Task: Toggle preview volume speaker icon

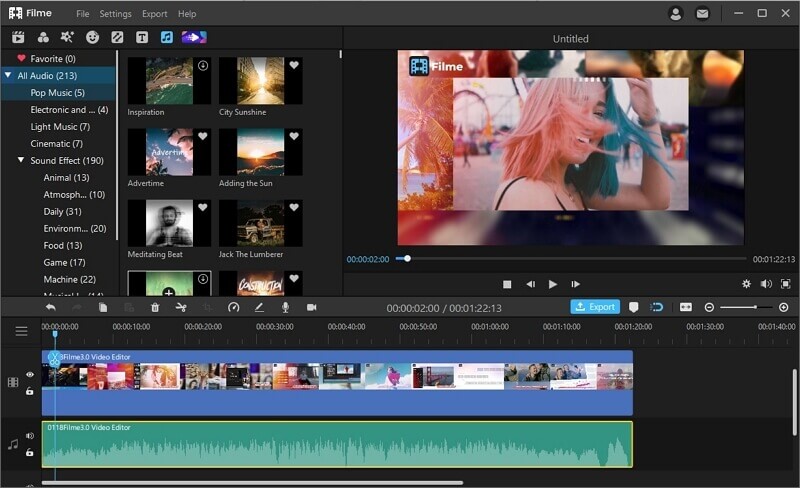Action: click(x=766, y=284)
